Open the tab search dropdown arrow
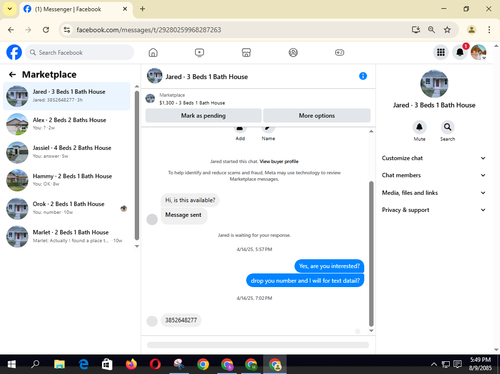This screenshot has height=374, width=500. pyautogui.click(x=10, y=9)
